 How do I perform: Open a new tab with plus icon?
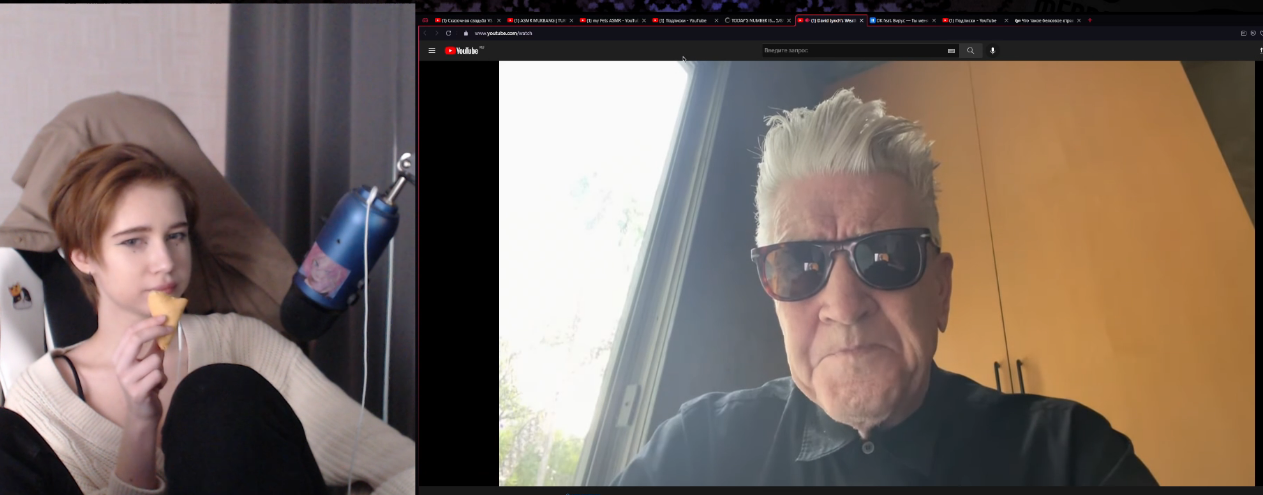point(1089,20)
